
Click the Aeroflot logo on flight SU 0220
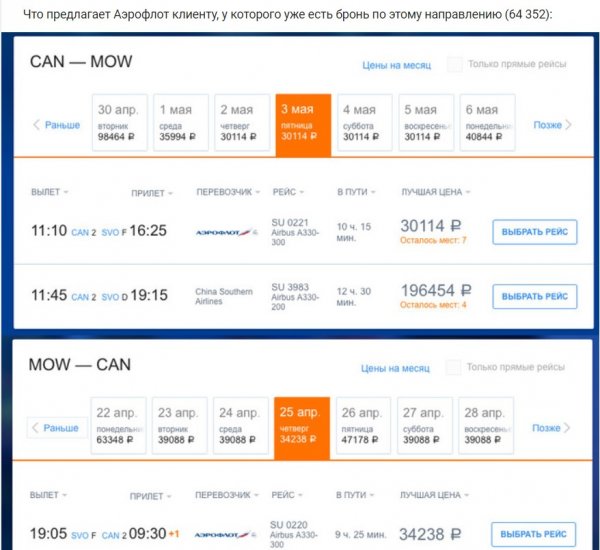[225, 535]
